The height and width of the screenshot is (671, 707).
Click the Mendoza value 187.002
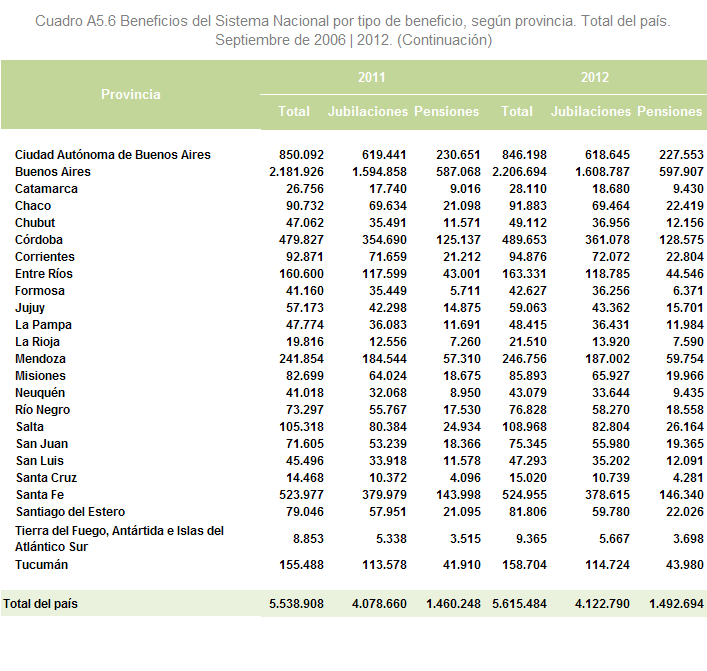(607, 359)
